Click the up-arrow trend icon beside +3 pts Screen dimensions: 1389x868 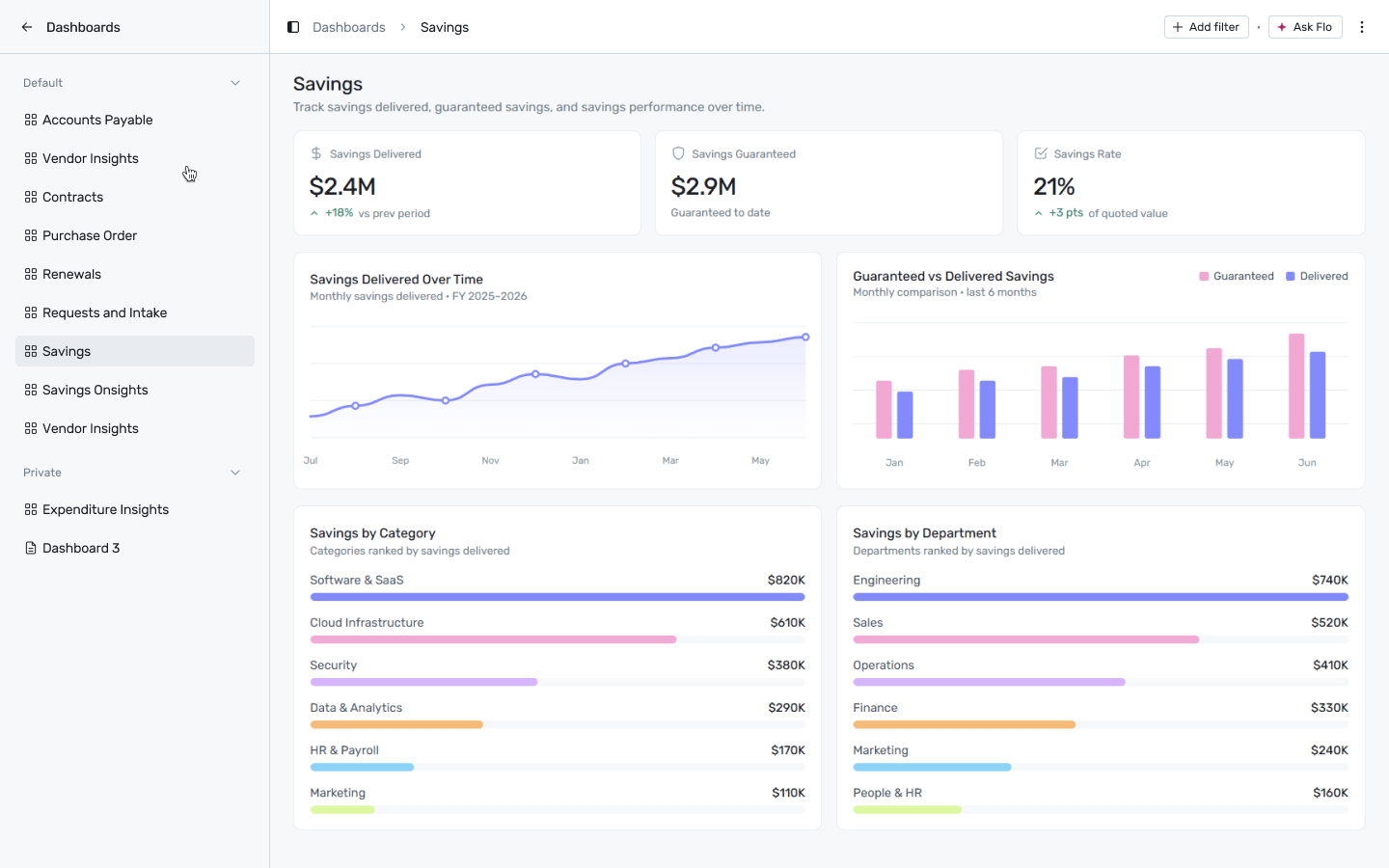pos(1039,213)
